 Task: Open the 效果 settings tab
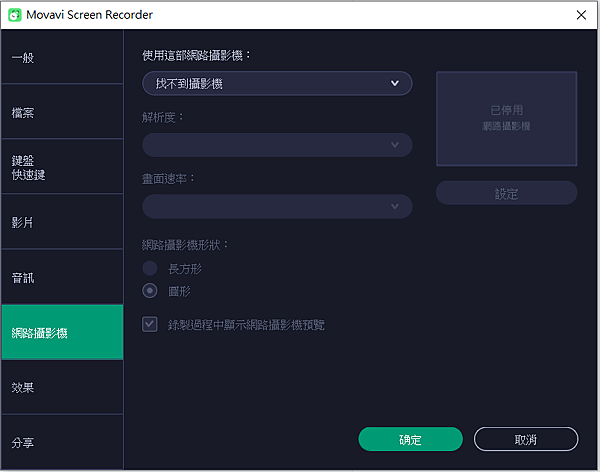coord(62,387)
